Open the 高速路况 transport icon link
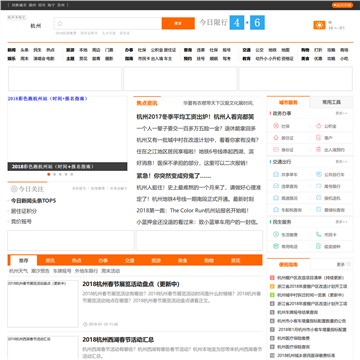Image resolution: width=360 pixels, height=360 pixels. (276, 198)
